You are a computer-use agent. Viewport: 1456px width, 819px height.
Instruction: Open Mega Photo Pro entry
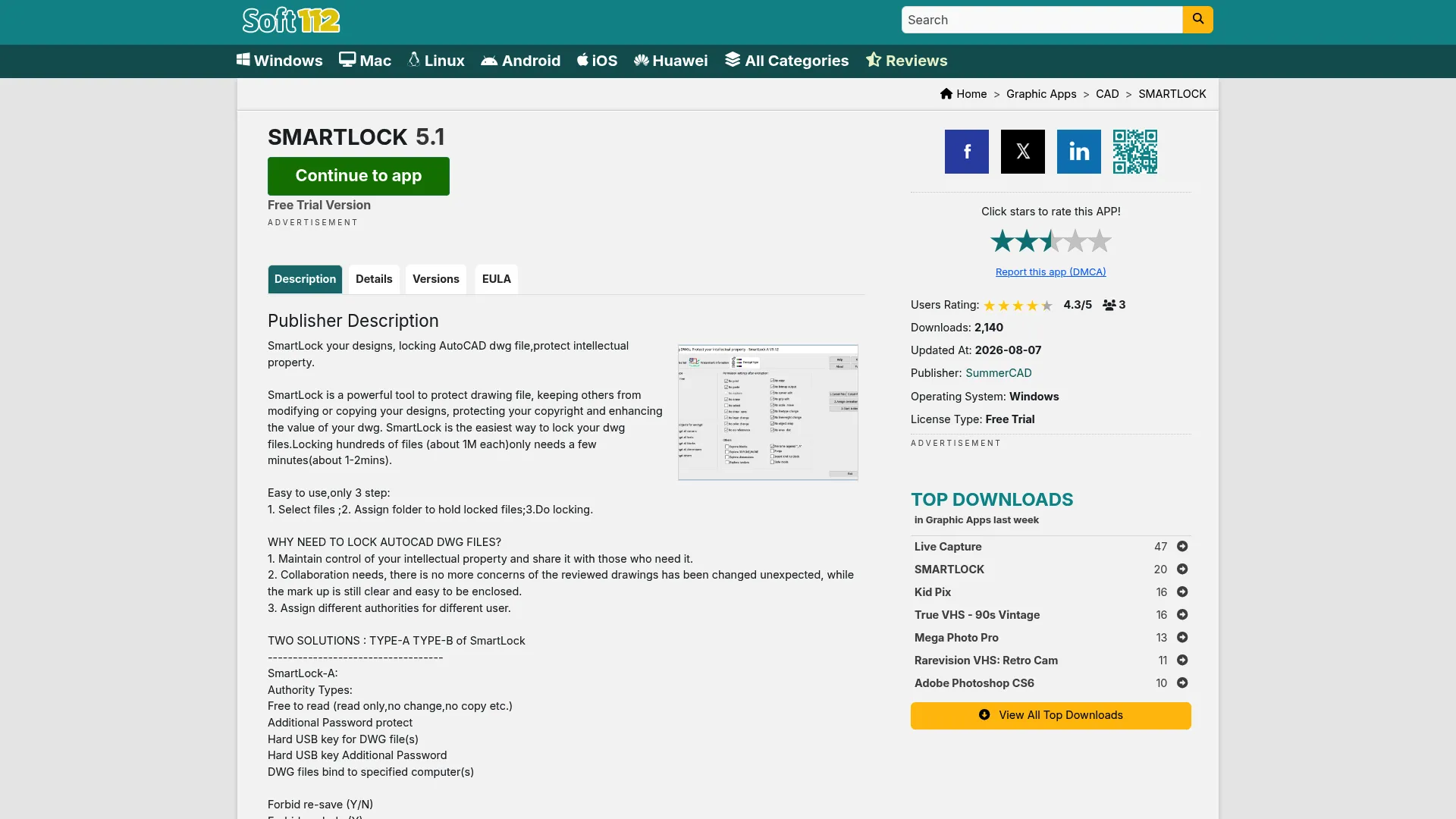pos(956,638)
